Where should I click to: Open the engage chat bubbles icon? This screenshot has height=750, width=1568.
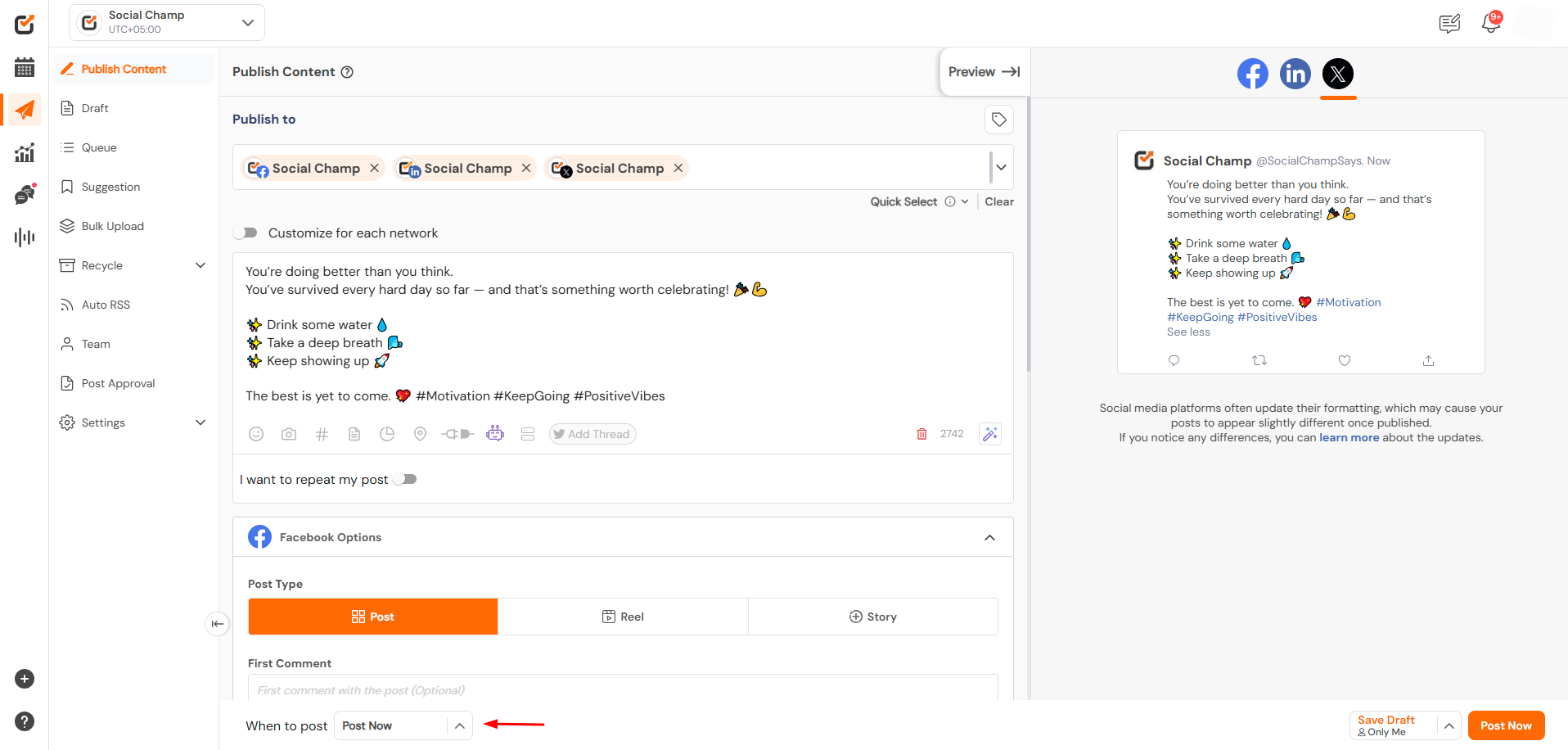[25, 194]
